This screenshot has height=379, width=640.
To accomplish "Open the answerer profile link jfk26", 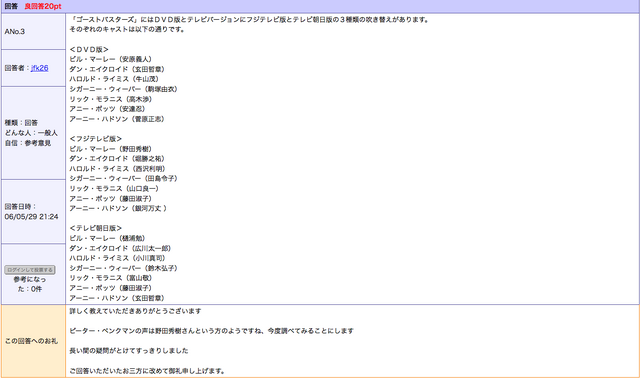I will 40,68.
